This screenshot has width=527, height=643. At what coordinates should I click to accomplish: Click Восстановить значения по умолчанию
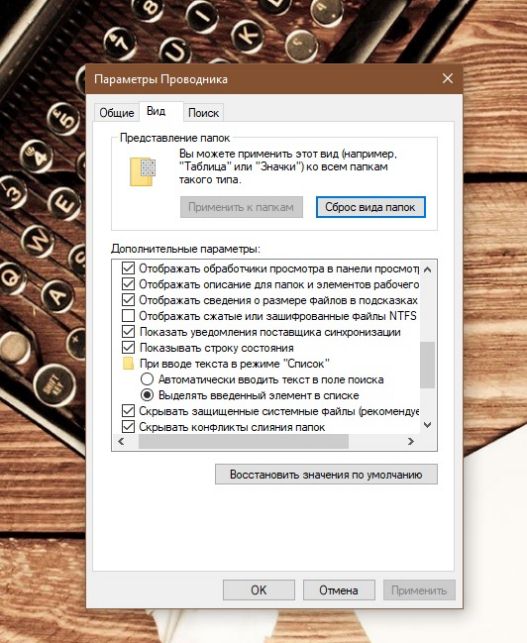pyautogui.click(x=326, y=474)
